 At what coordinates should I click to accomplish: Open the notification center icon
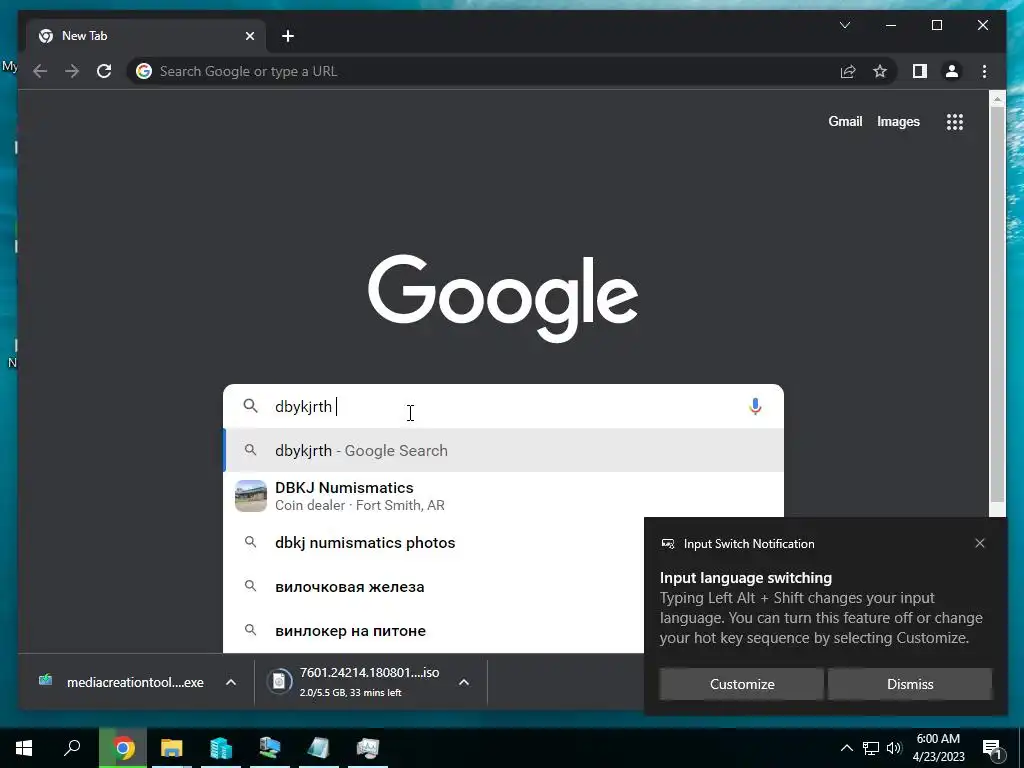point(992,748)
